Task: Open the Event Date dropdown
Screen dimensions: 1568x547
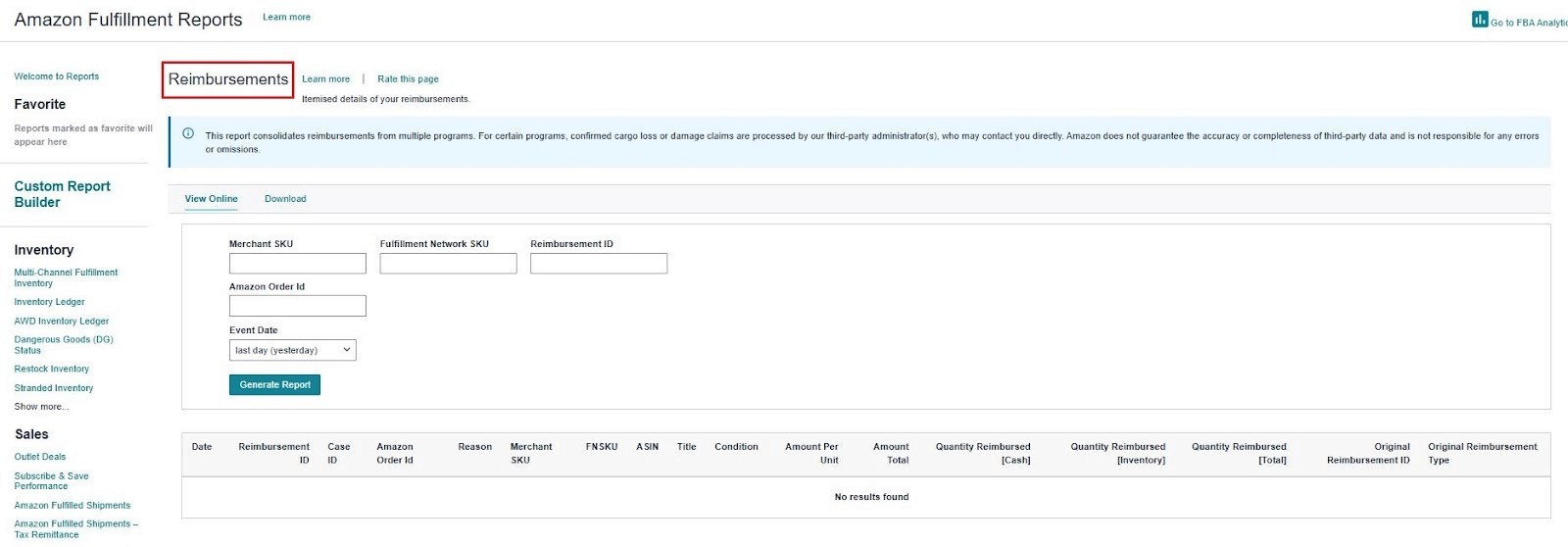Action: point(293,350)
